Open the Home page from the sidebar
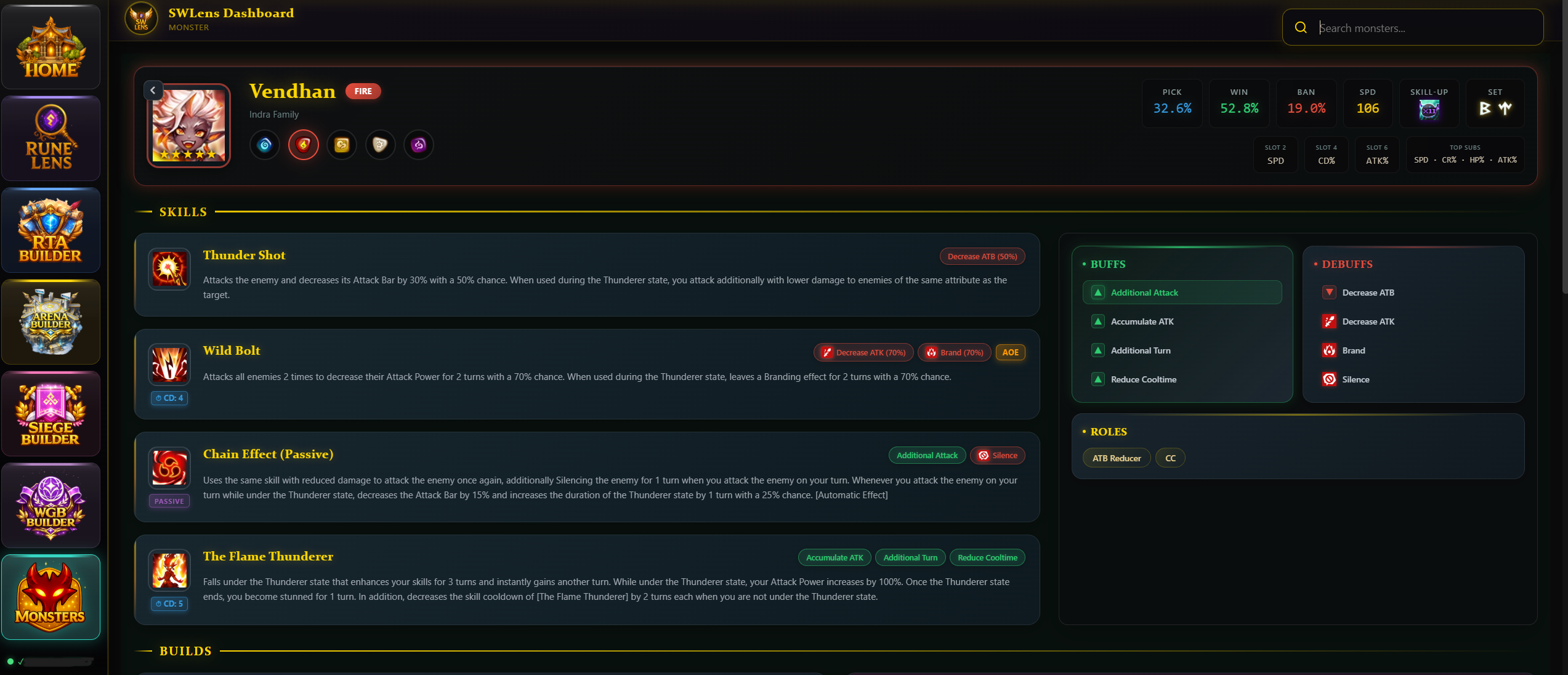 pos(51,47)
